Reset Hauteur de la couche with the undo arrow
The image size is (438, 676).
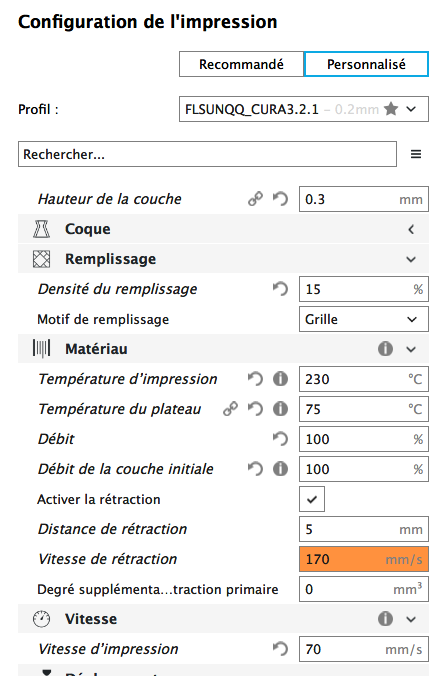pos(280,199)
